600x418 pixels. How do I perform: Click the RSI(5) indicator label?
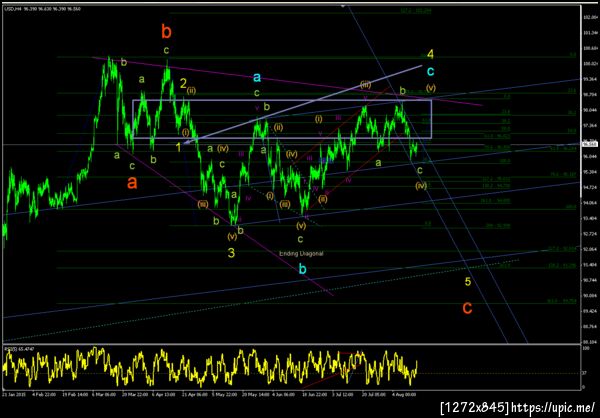tap(17, 349)
